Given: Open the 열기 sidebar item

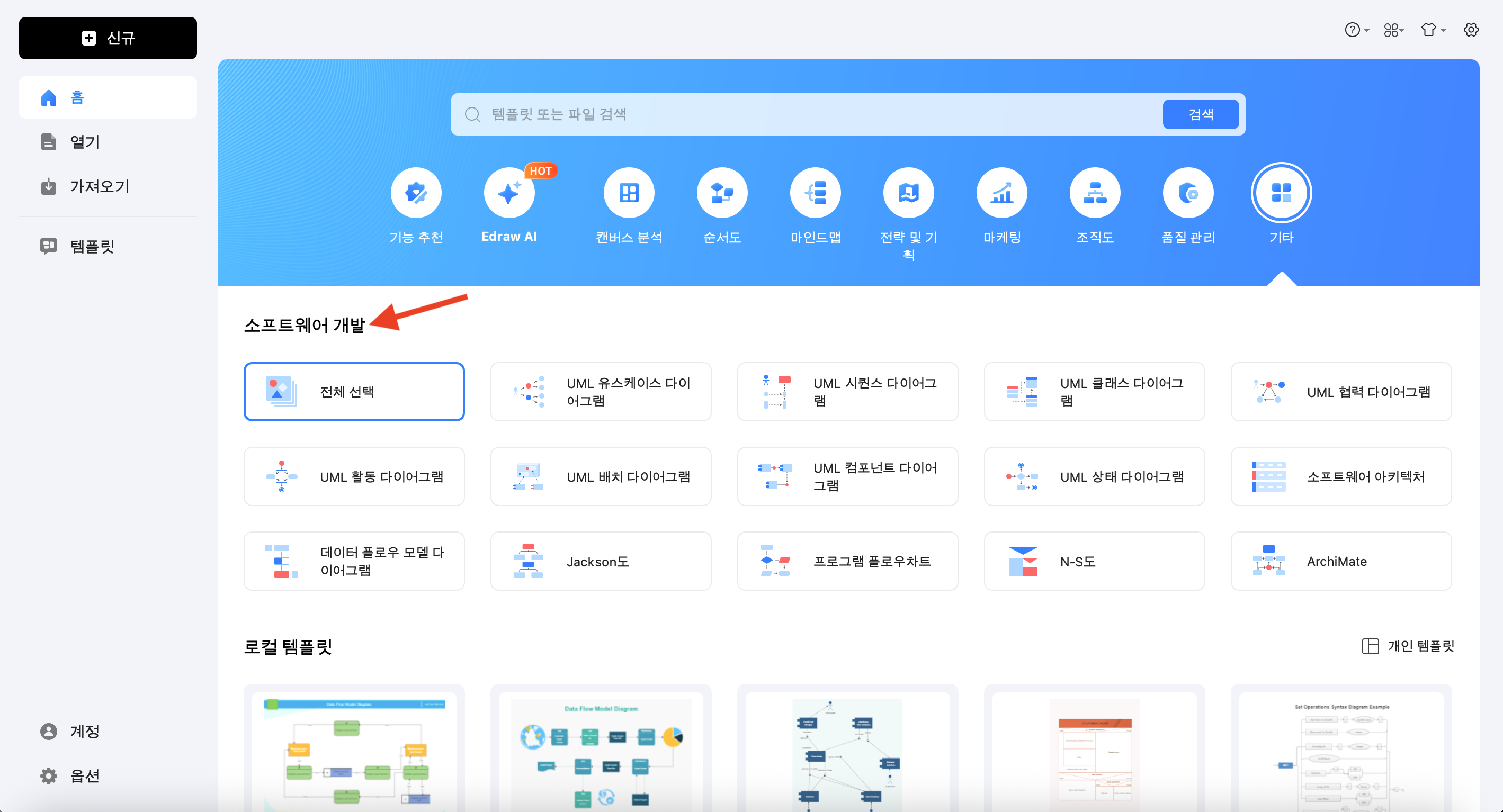Looking at the screenshot, I should tap(108, 142).
